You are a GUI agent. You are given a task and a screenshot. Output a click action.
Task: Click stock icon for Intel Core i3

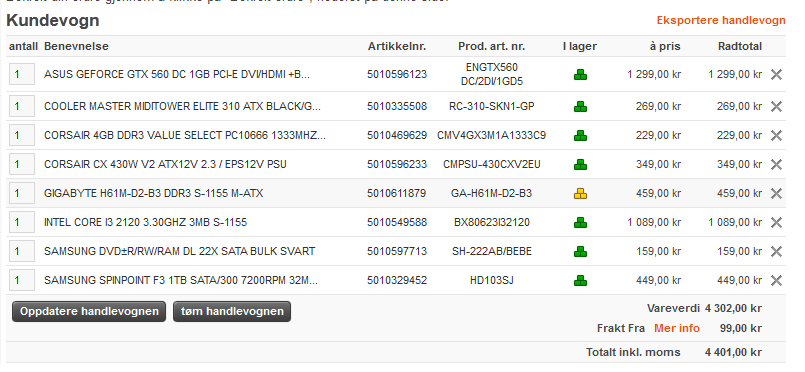point(580,223)
